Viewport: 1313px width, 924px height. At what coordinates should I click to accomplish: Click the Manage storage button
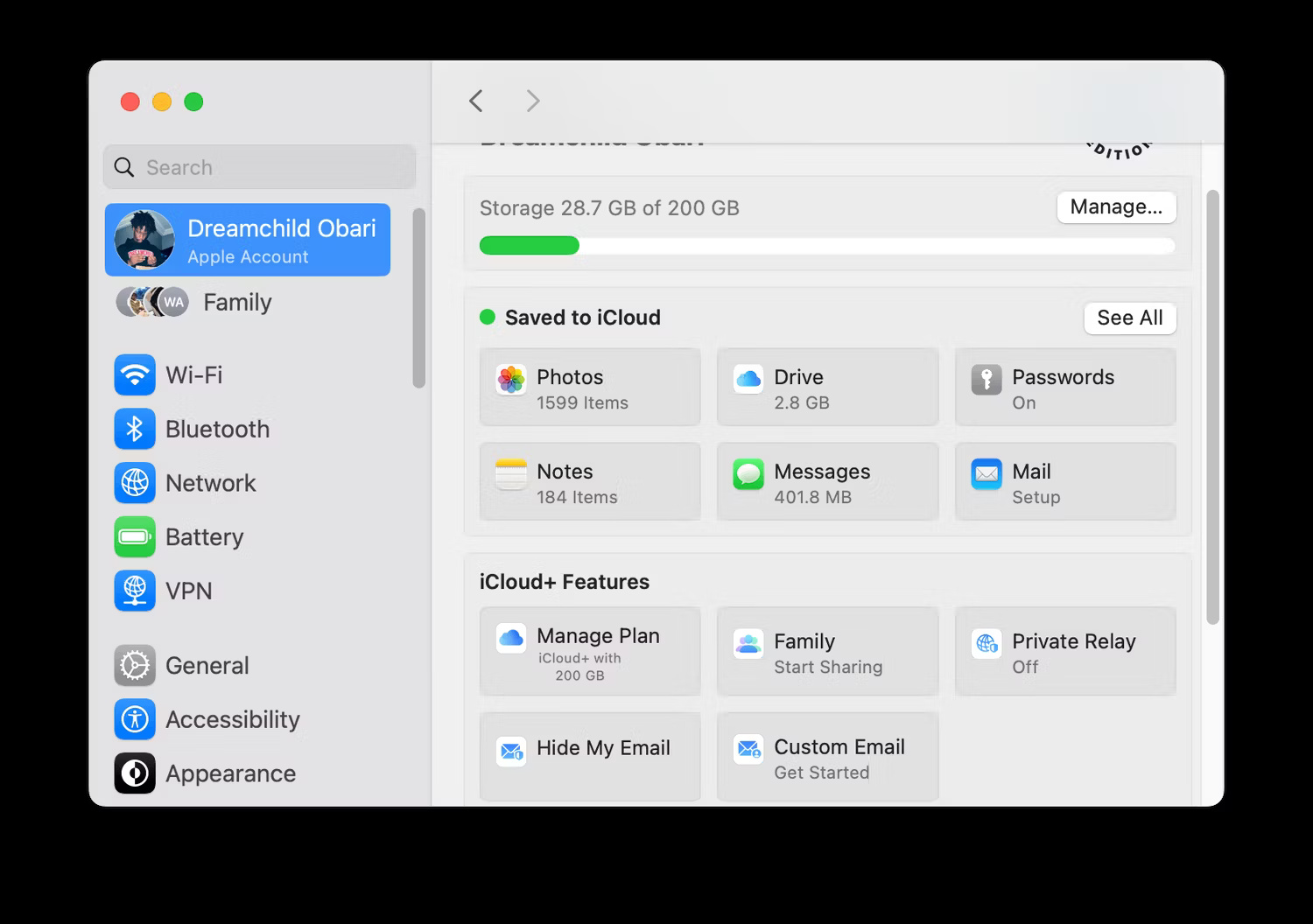[x=1116, y=207]
